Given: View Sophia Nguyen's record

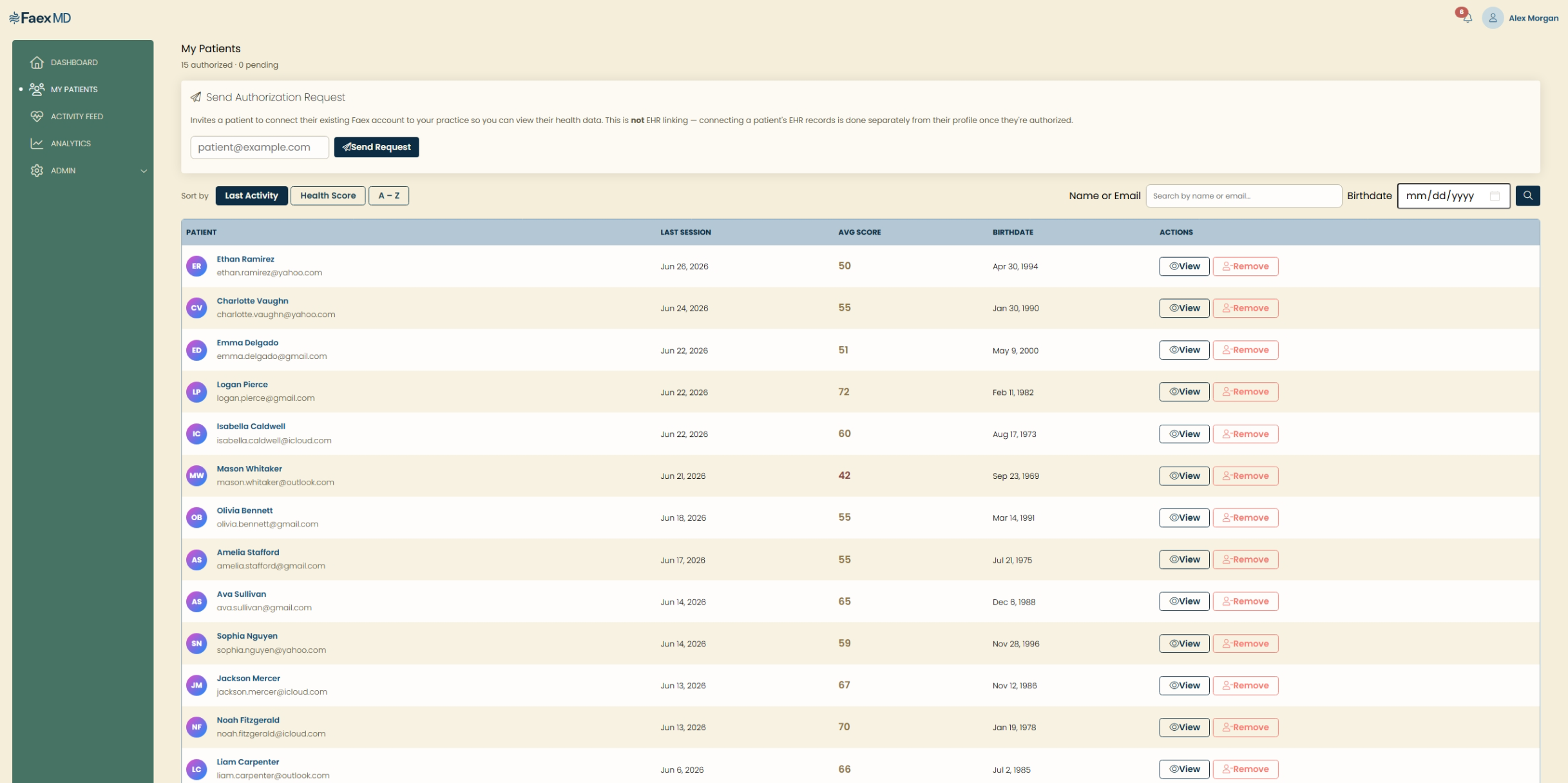Looking at the screenshot, I should [x=1184, y=643].
